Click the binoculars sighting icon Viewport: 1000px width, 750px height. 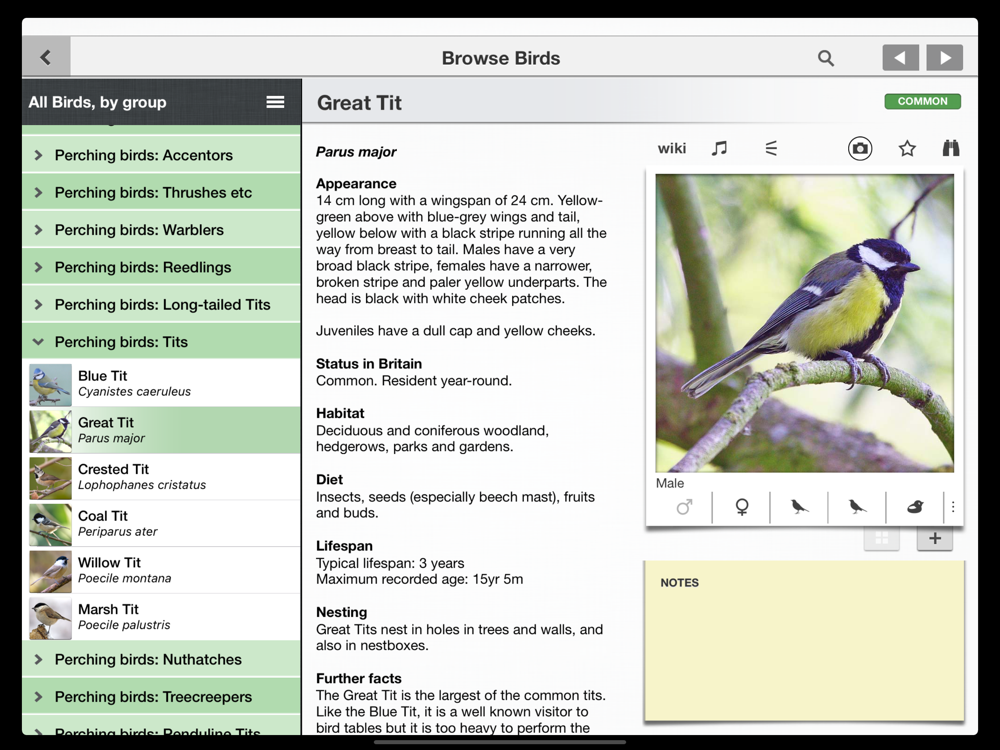click(951, 149)
